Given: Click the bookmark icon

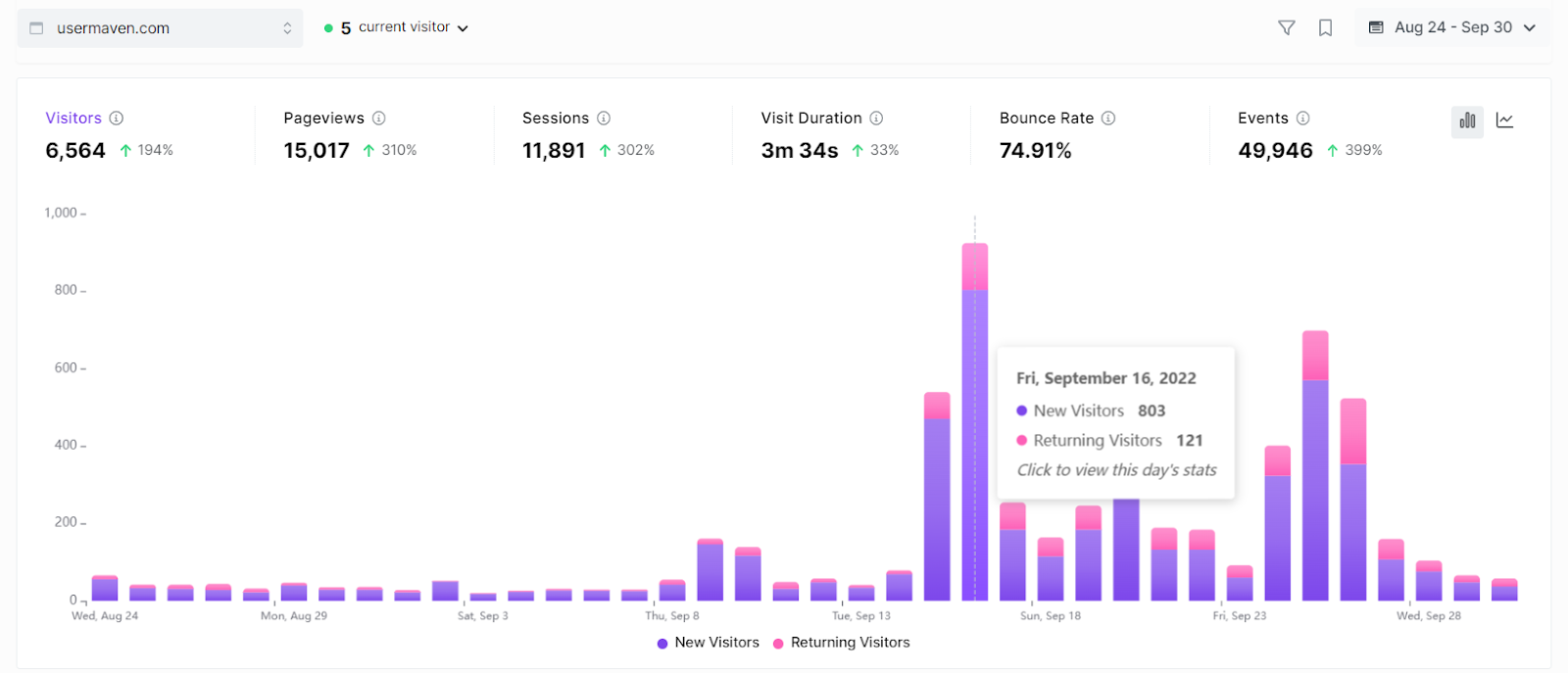Looking at the screenshot, I should coord(1325,28).
